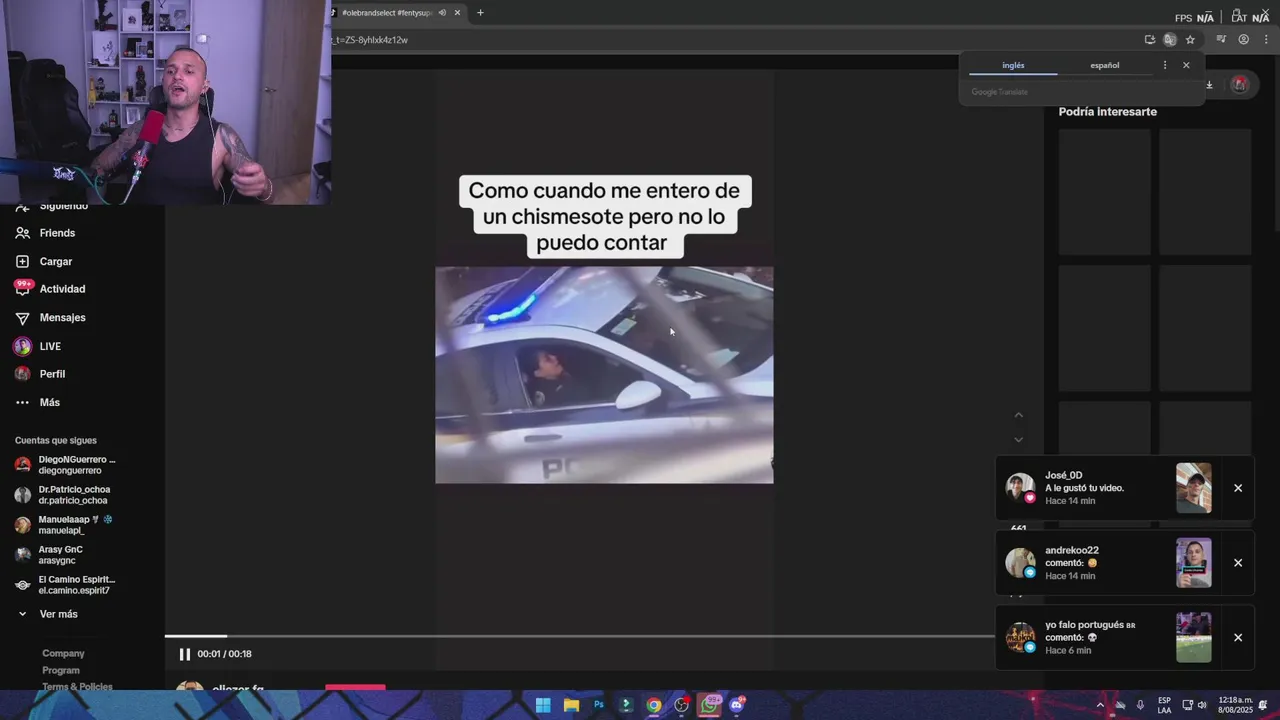Image resolution: width=1280 pixels, height=720 pixels.
Task: Dismiss the José_0D like notification
Action: (1238, 488)
